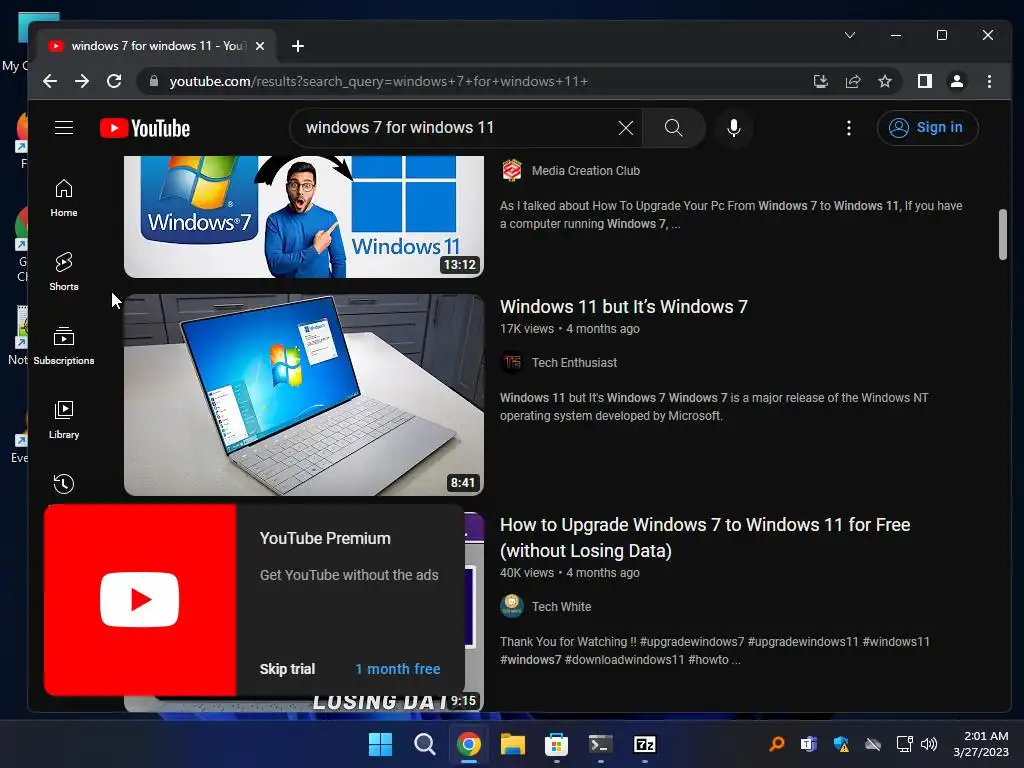The width and height of the screenshot is (1024, 768).
Task: Install app icon in address bar
Action: coord(821,81)
